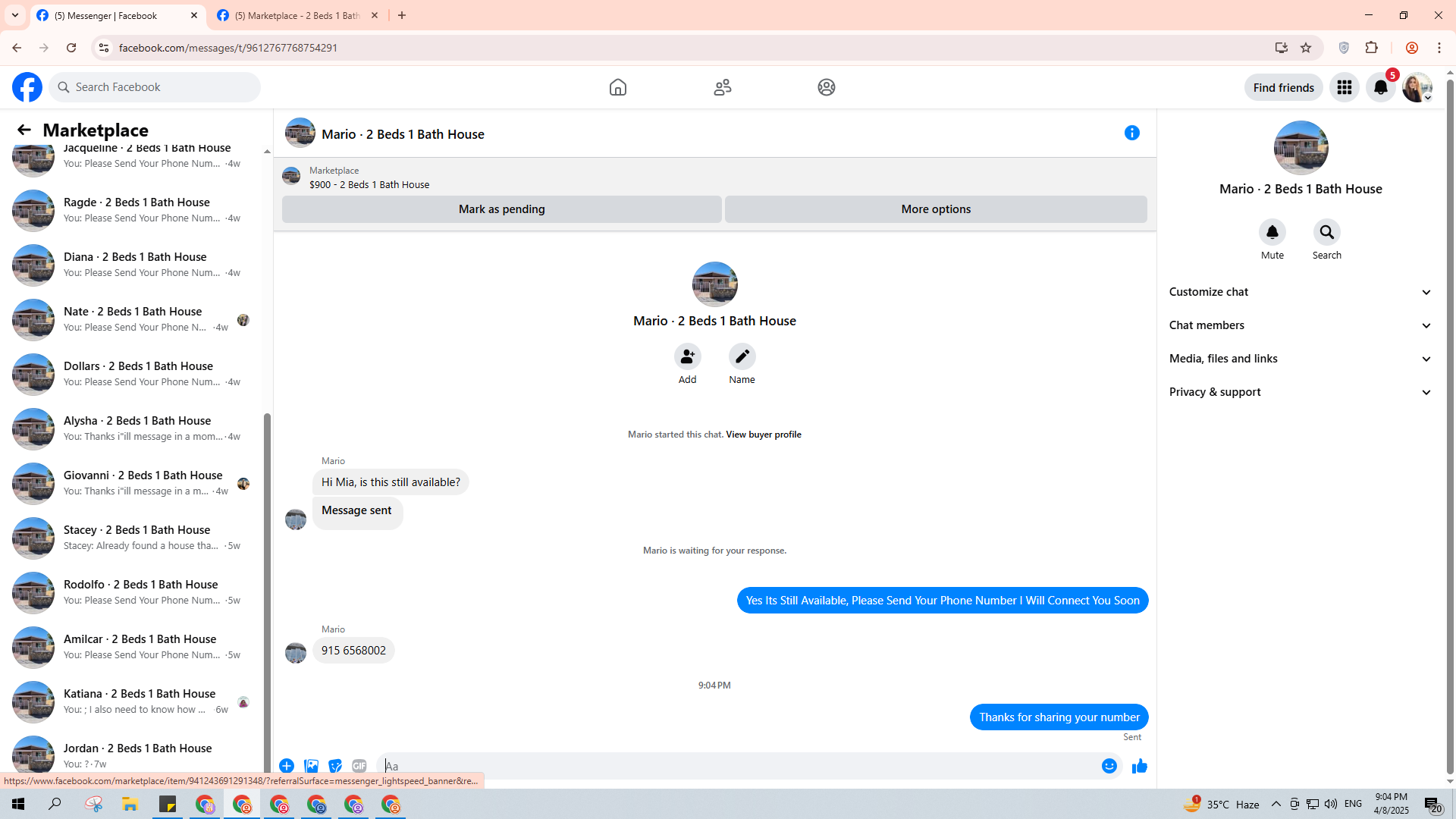Mute this conversation via bell icon
1456x819 pixels.
tap(1272, 232)
